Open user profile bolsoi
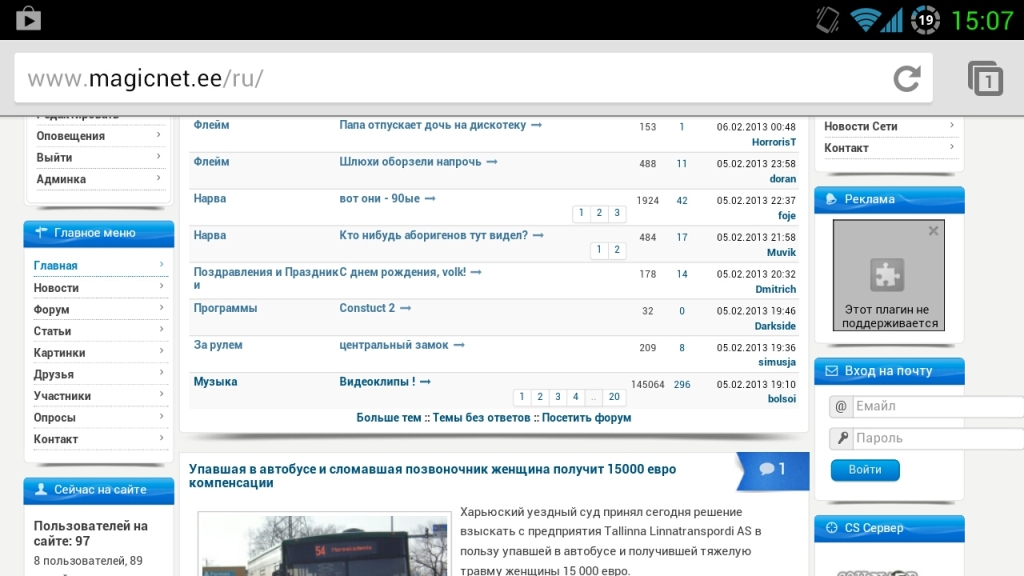 [x=782, y=399]
